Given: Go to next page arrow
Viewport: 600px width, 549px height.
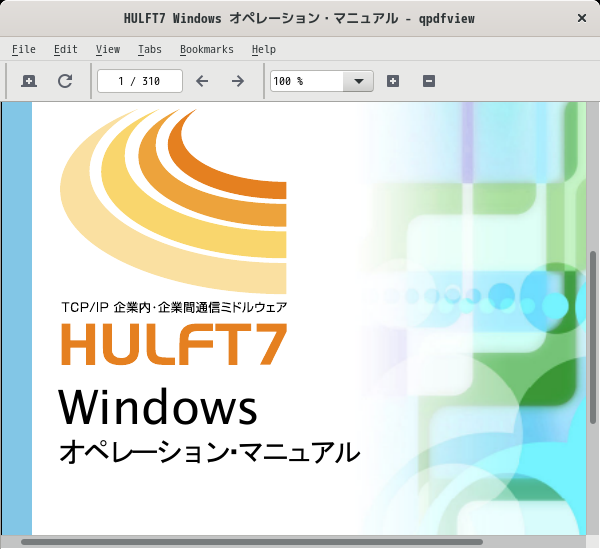Looking at the screenshot, I should 238,81.
